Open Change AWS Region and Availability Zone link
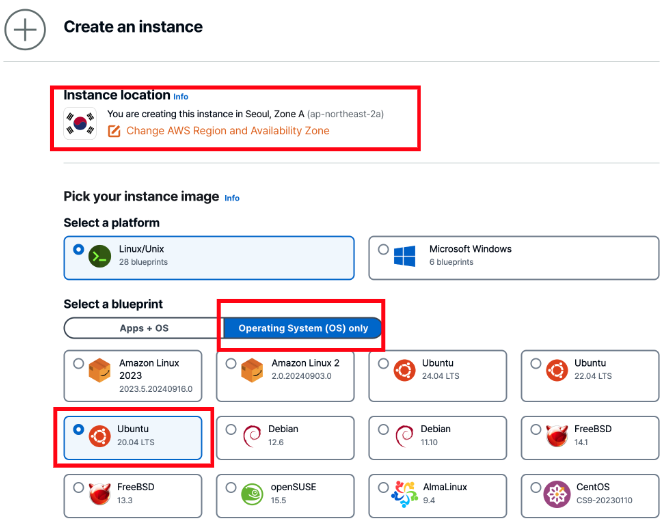The width and height of the screenshot is (672, 528). [228, 131]
